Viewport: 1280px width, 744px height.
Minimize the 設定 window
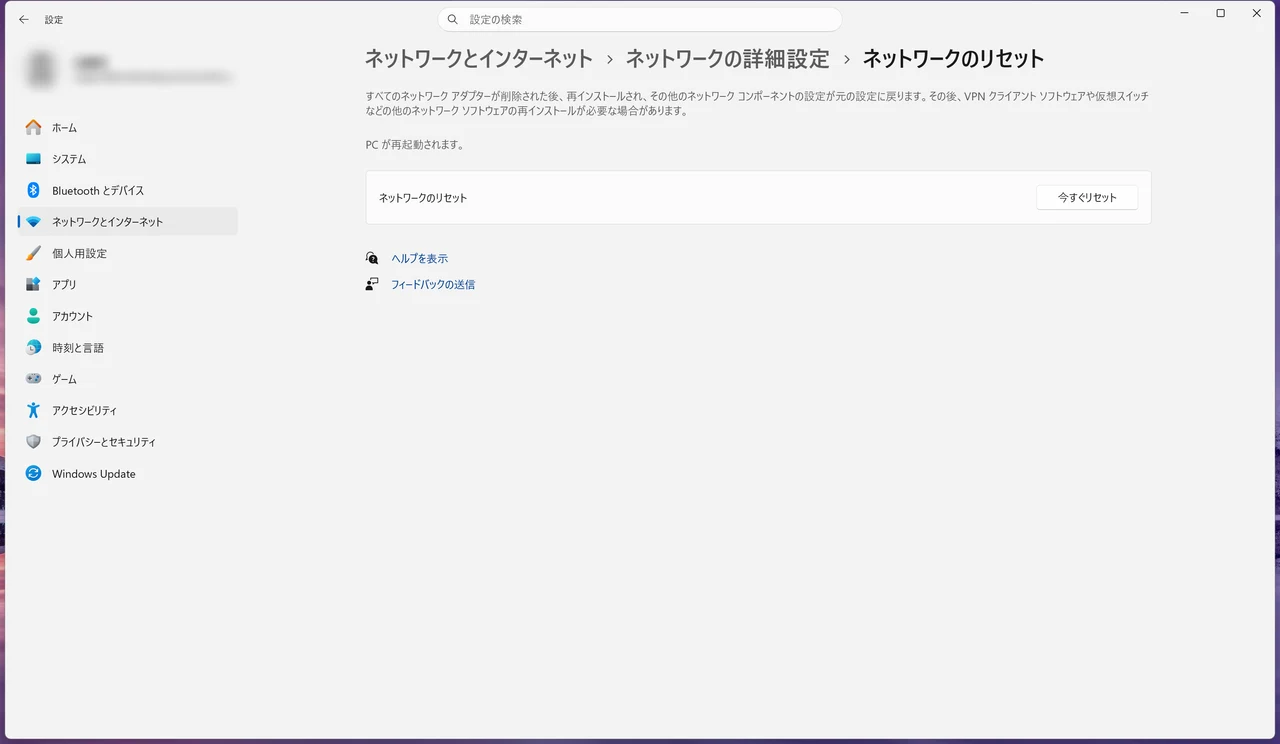1185,14
